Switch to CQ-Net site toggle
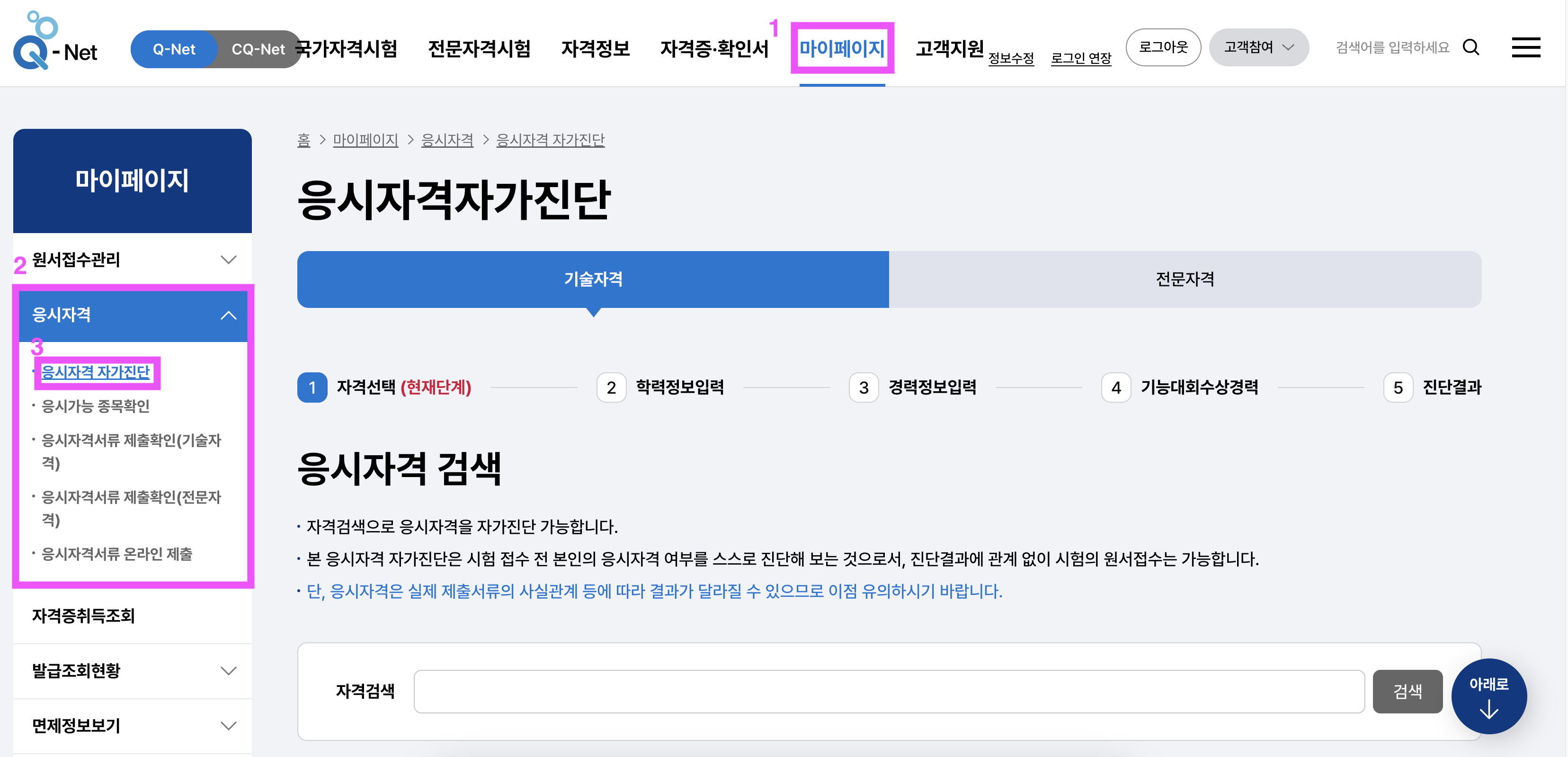The image size is (1568, 757). pyautogui.click(x=258, y=49)
